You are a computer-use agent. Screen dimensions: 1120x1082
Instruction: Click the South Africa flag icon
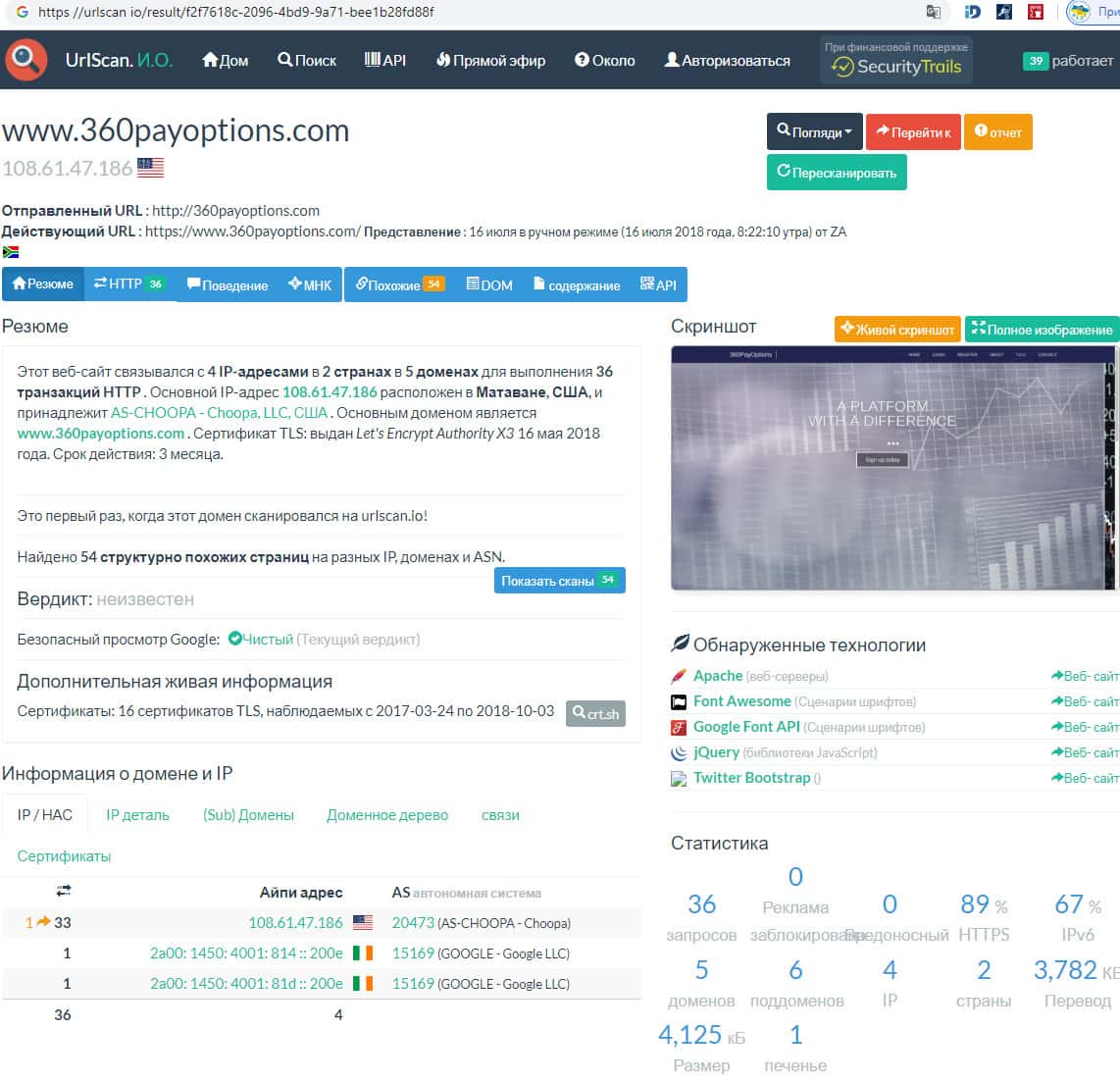(x=11, y=251)
